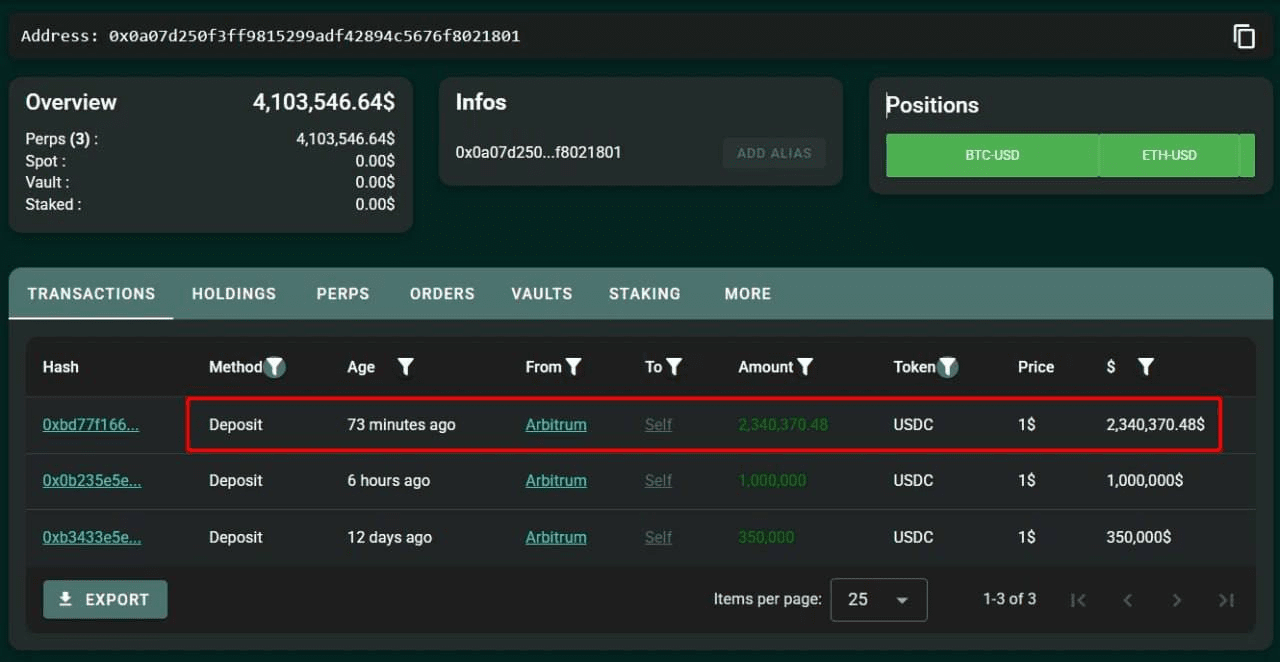1280x662 pixels.
Task: Click the Add Alias button
Action: 774,153
